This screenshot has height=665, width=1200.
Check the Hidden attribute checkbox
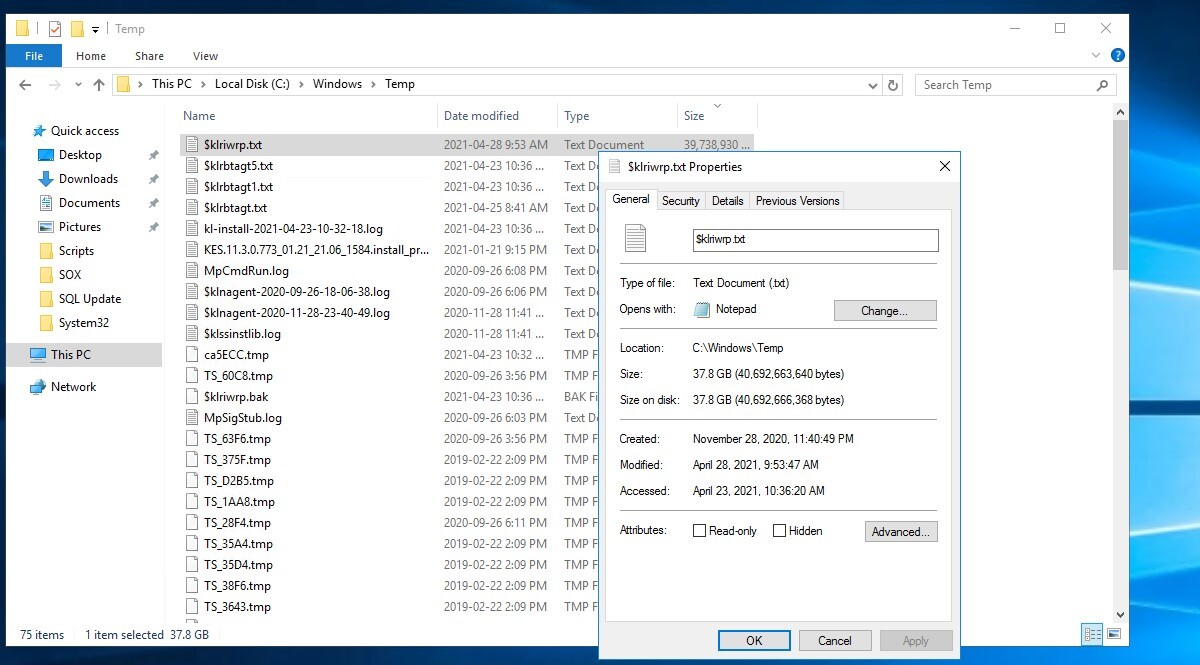pyautogui.click(x=779, y=531)
